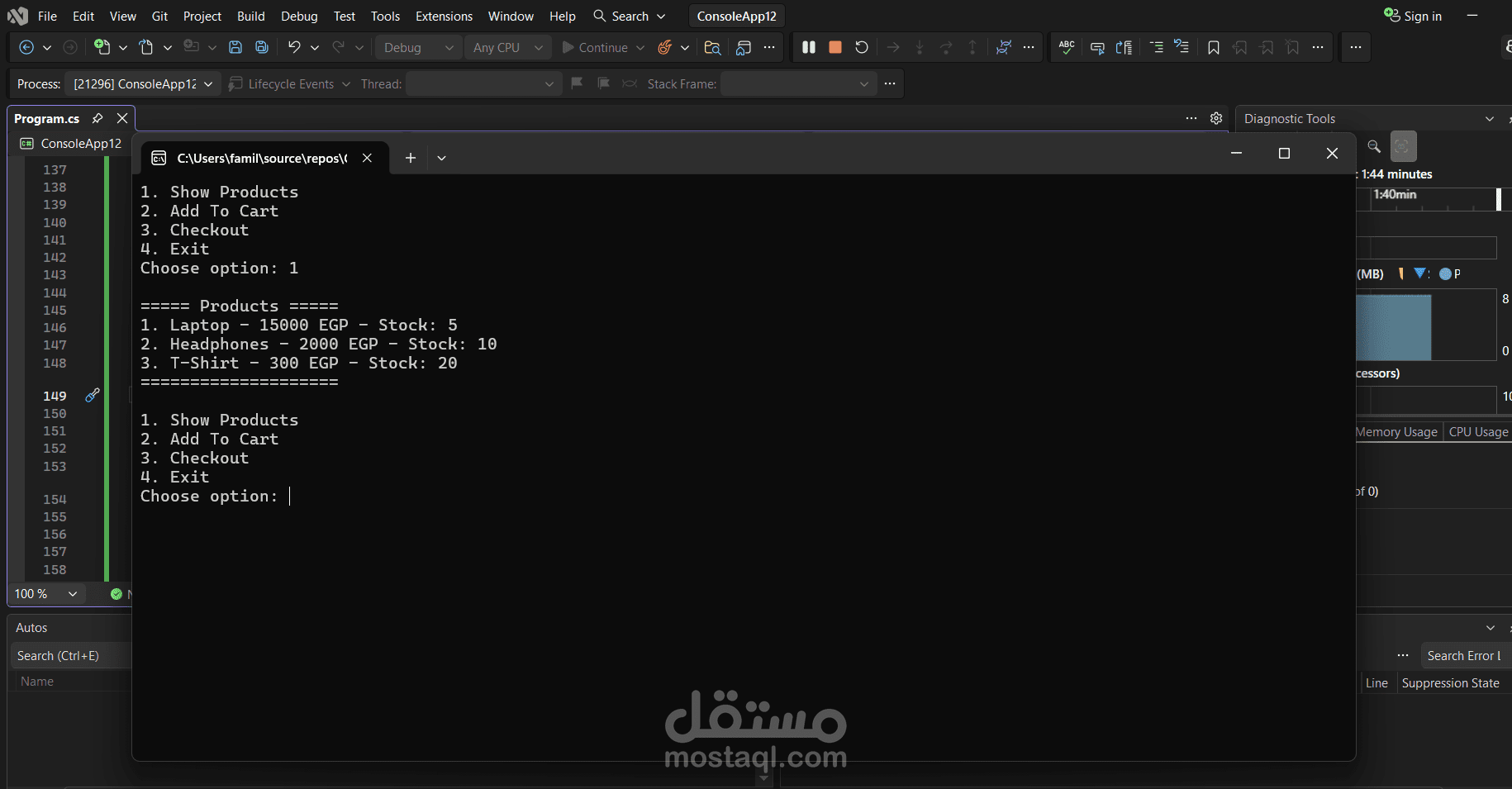Open the Any CPU platform dropdown
1512x789 pixels.
[x=507, y=48]
